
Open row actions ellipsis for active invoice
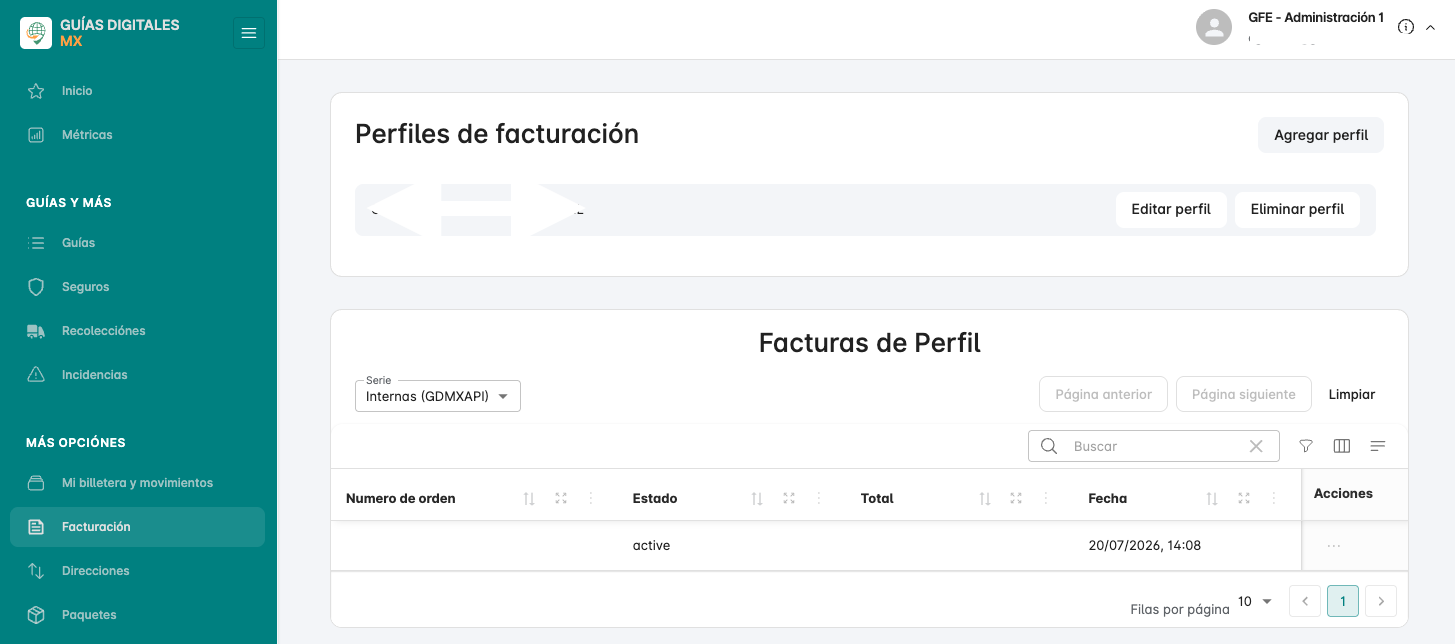1333,546
